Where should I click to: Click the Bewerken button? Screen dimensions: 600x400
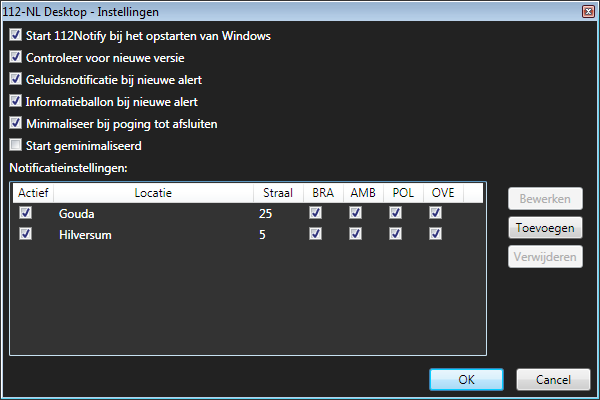(x=545, y=199)
